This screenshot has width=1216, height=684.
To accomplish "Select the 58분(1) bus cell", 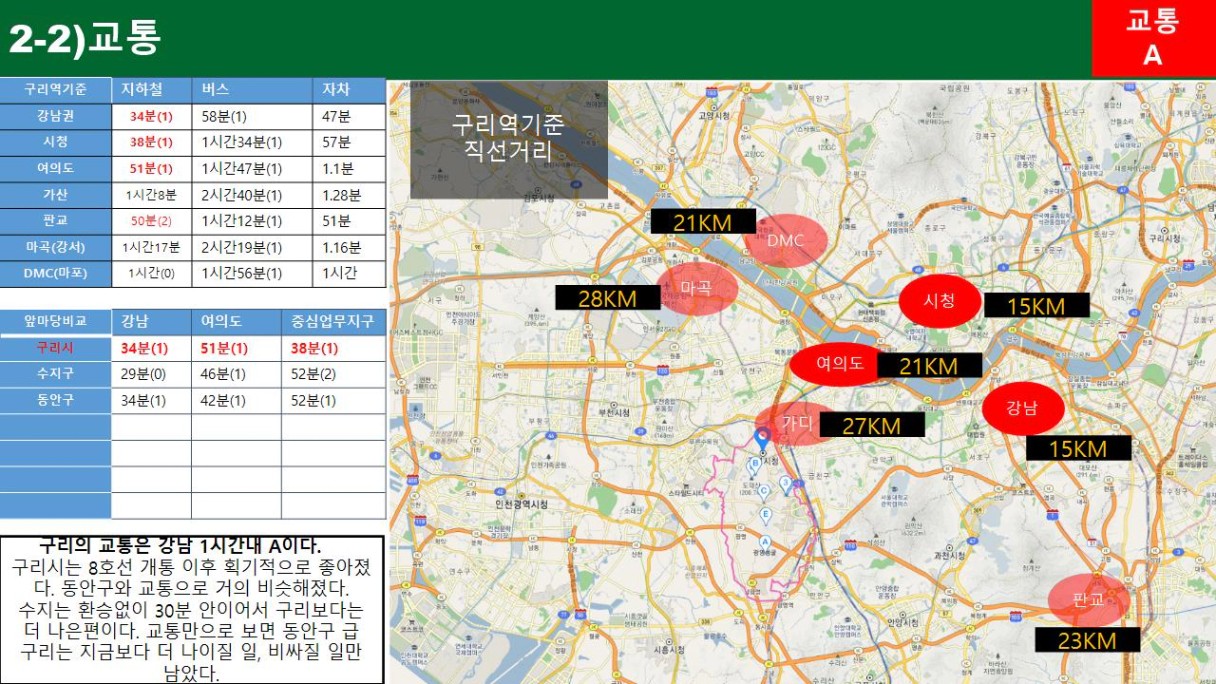I will tap(251, 116).
